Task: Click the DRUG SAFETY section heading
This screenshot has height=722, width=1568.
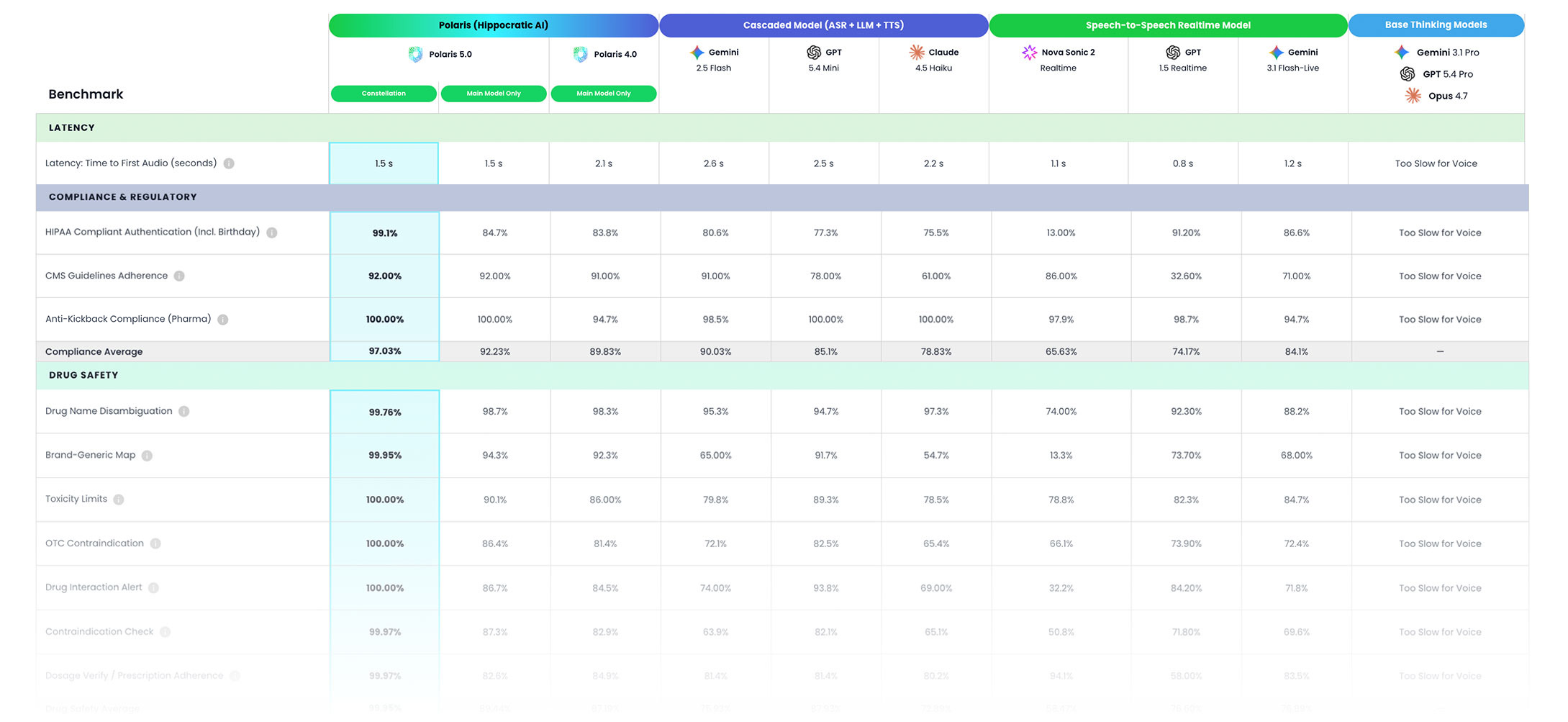Action: [x=83, y=375]
